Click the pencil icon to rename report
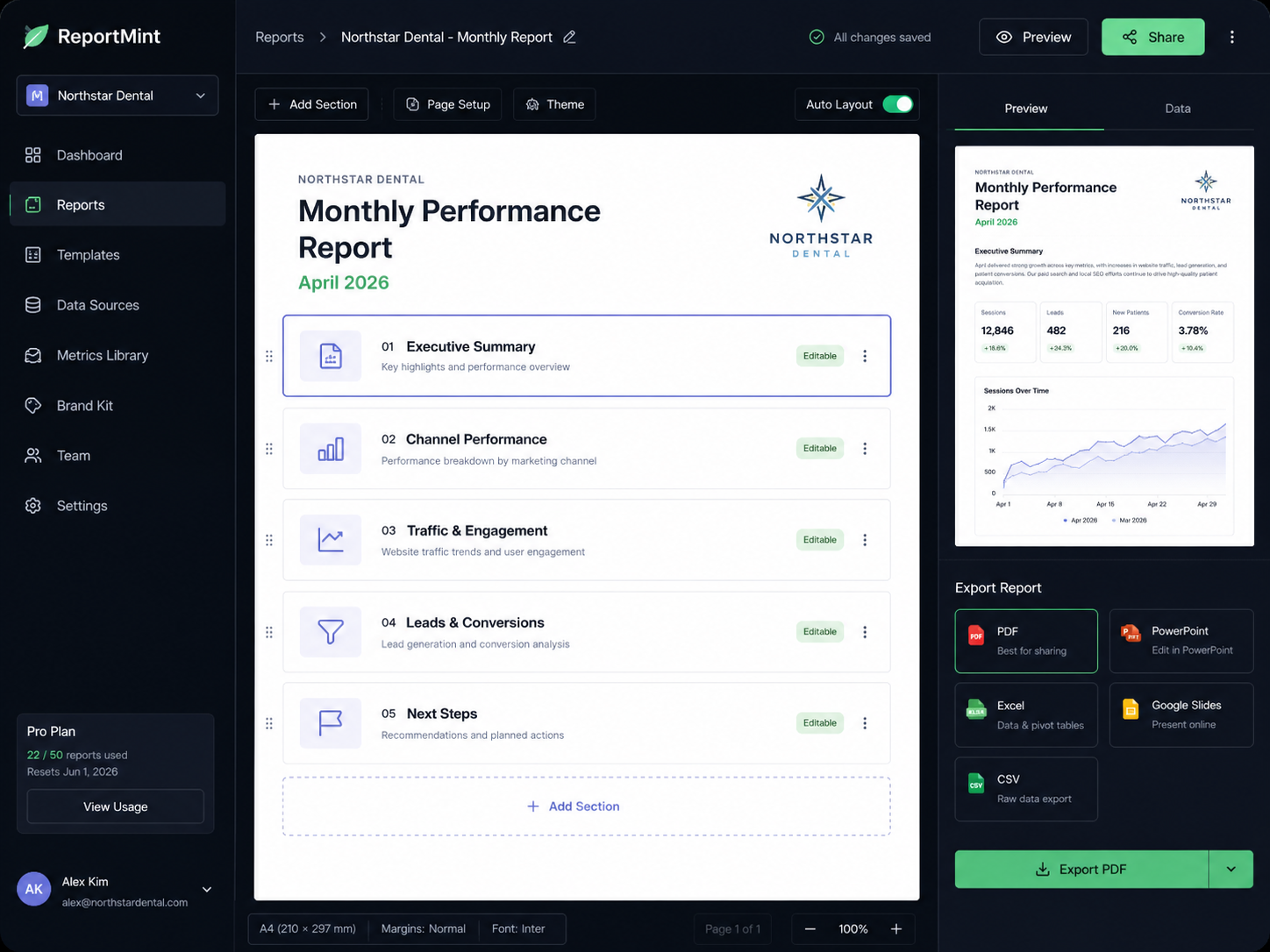The height and width of the screenshot is (952, 1270). 569,37
